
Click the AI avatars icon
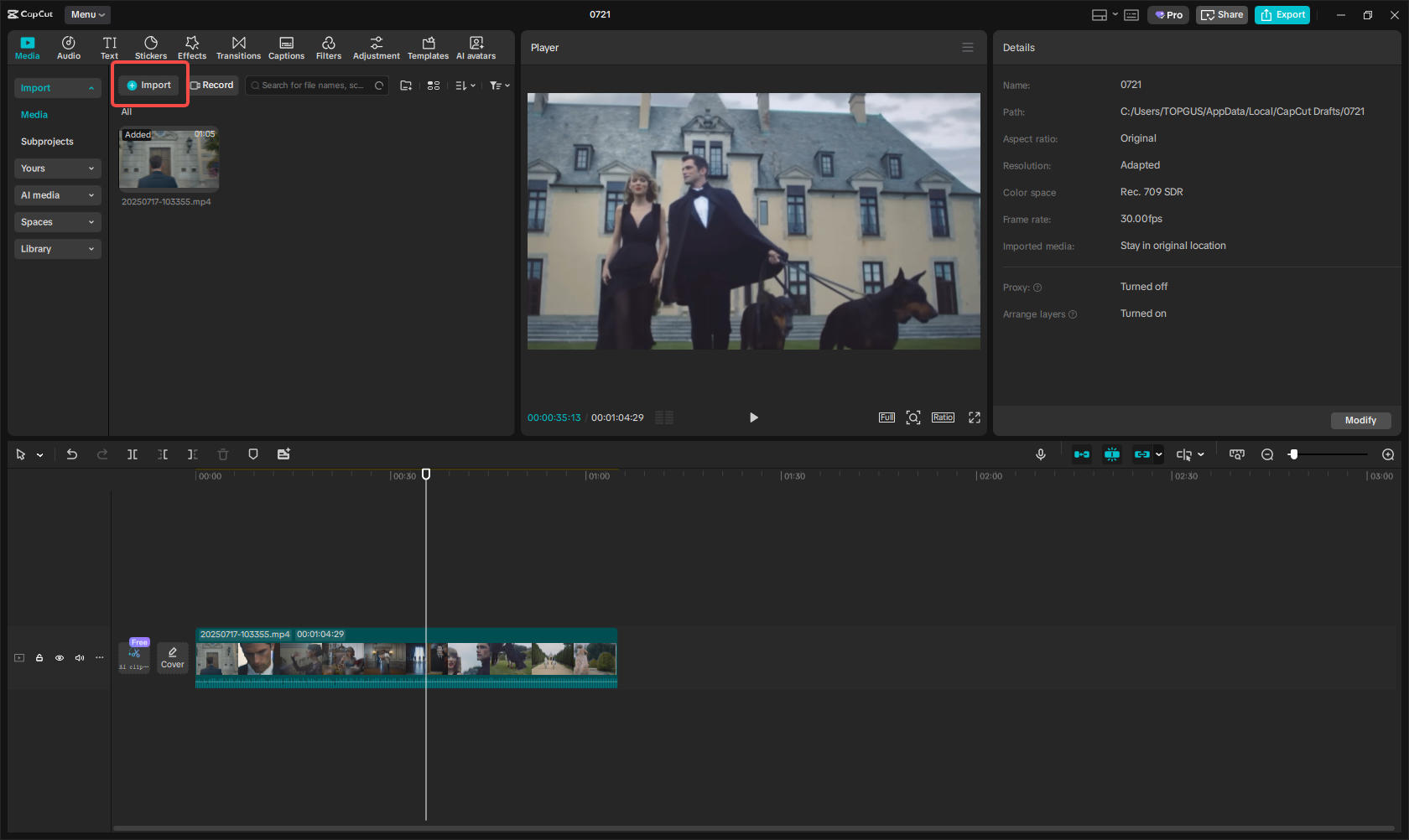[x=476, y=47]
